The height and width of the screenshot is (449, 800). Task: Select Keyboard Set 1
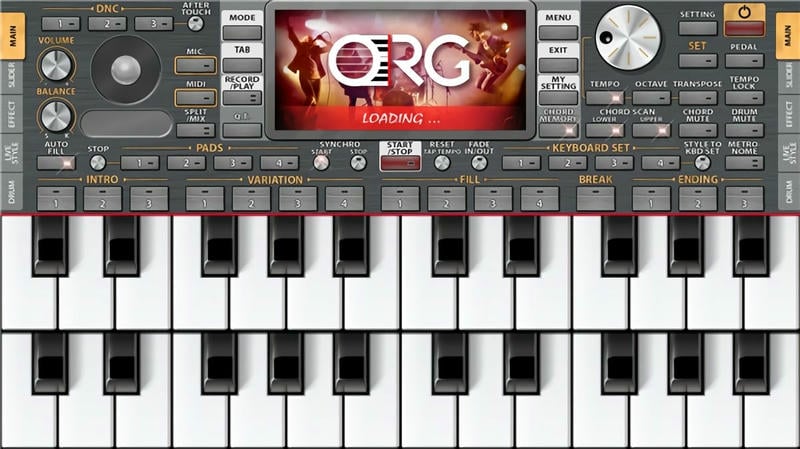click(521, 163)
